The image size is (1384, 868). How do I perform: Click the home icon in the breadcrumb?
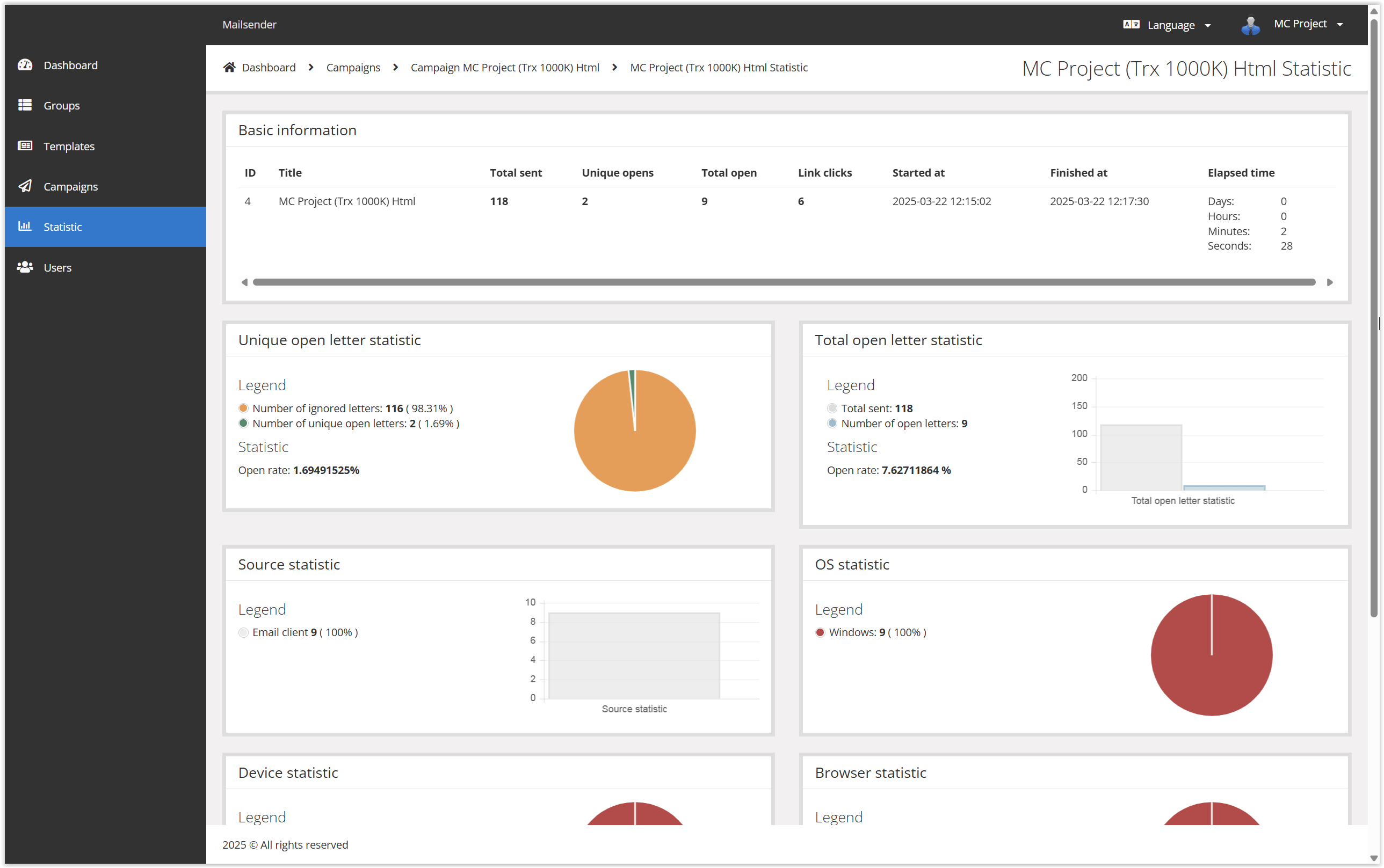[230, 67]
